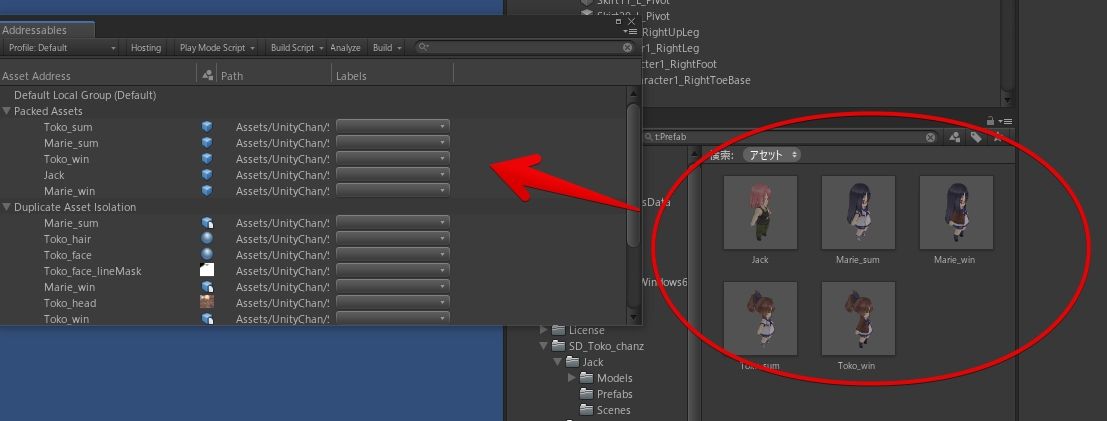Select Marie_sum under Packed Assets
Screen dimensions: 1107x421
[x=313, y=143]
